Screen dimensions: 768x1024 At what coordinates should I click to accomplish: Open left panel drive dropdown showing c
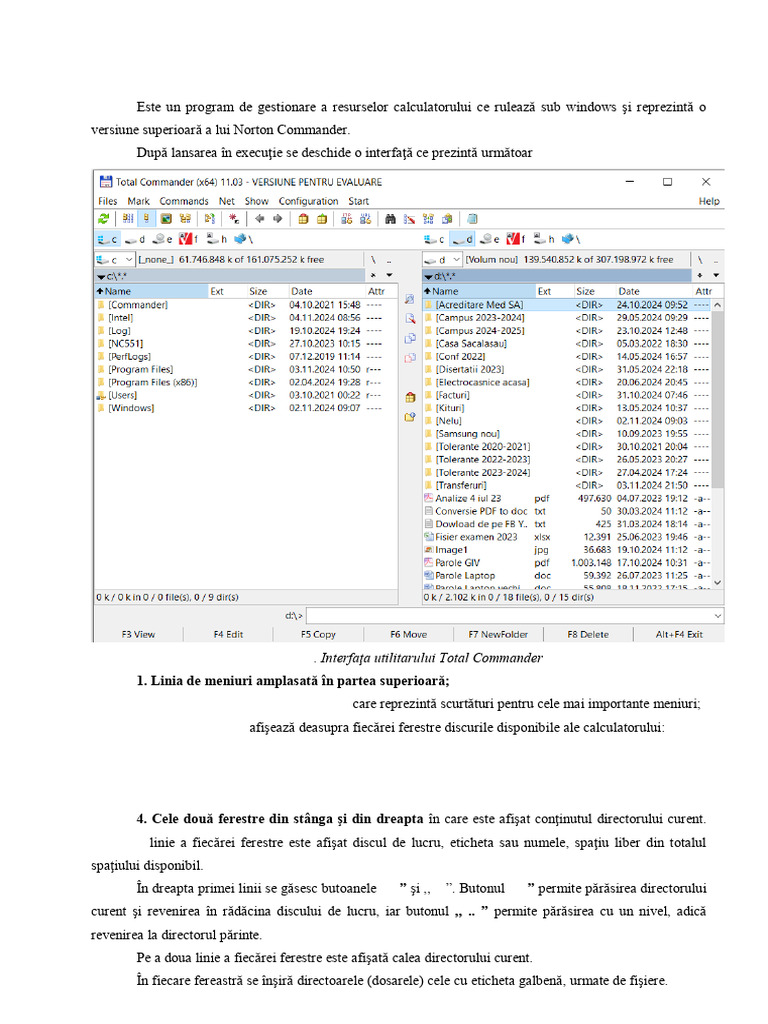tap(115, 260)
